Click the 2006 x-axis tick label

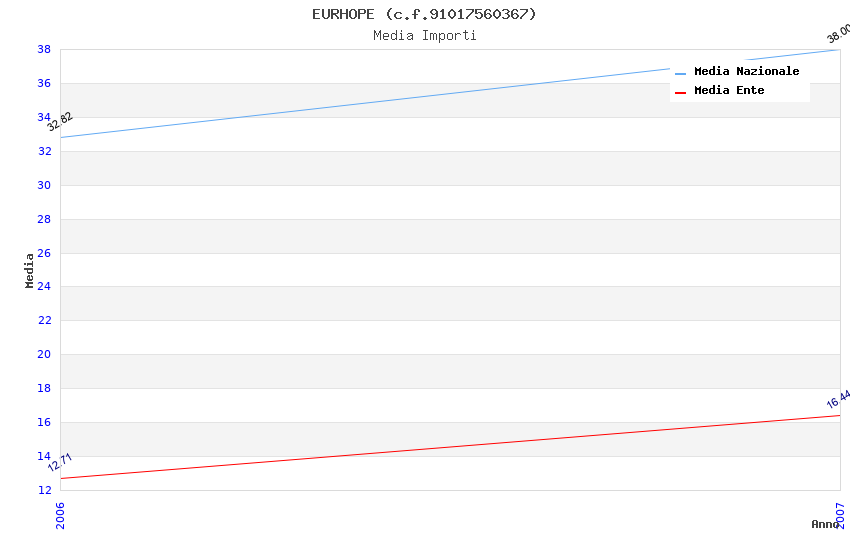(60, 515)
